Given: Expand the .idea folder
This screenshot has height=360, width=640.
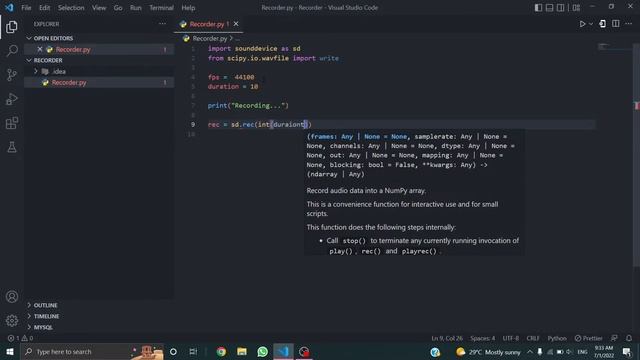Looking at the screenshot, I should [58, 71].
